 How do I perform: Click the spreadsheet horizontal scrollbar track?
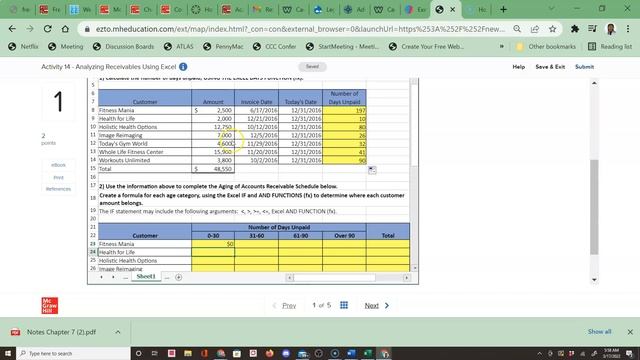tap(348, 278)
